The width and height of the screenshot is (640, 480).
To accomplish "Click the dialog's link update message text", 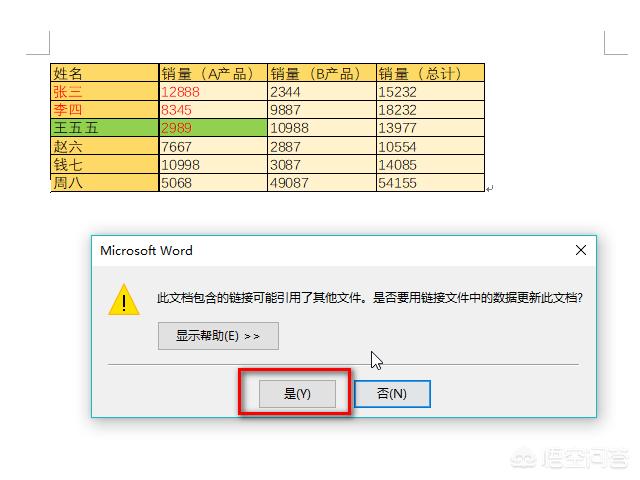I will point(370,298).
